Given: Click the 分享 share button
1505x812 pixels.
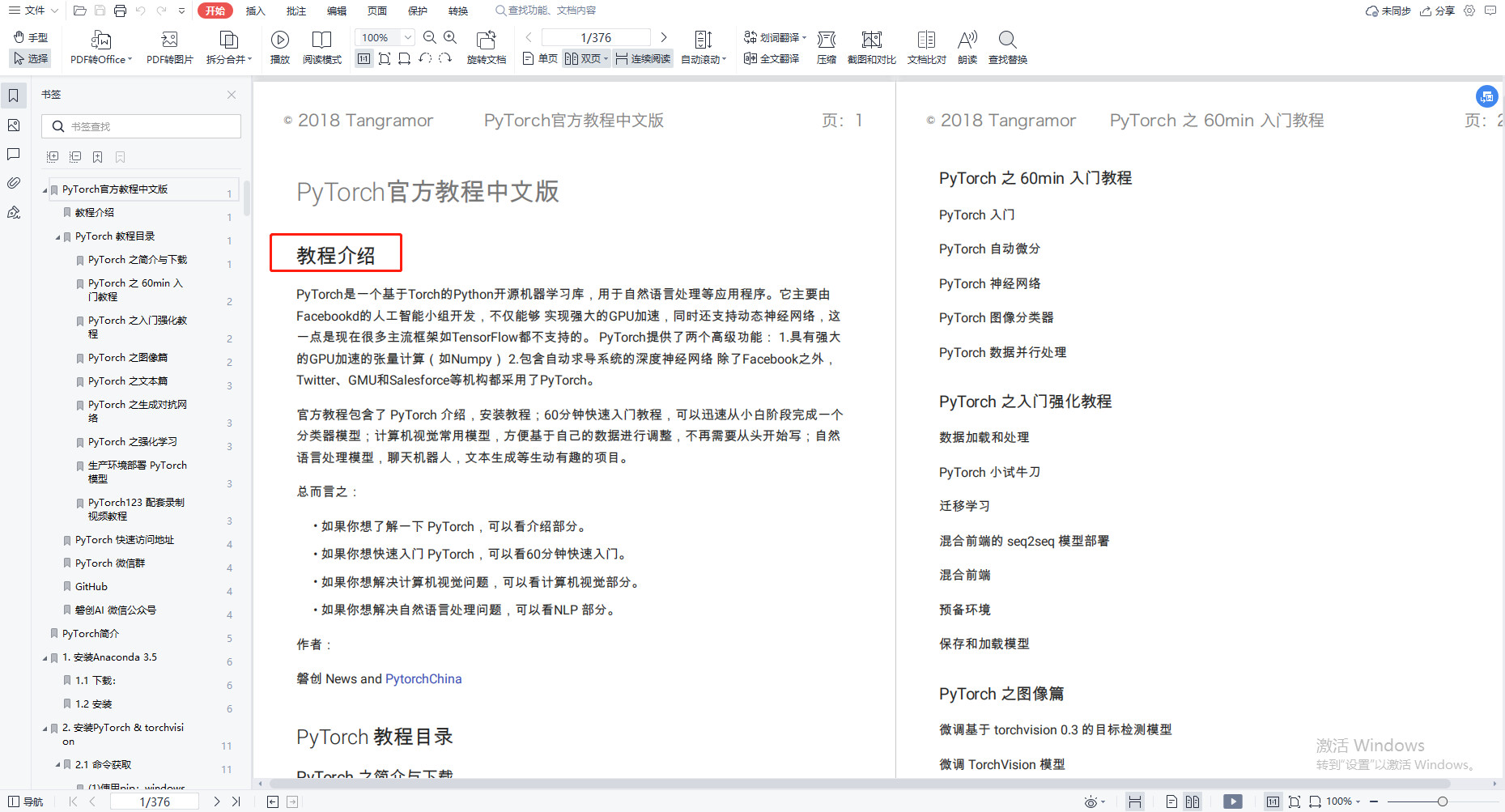Looking at the screenshot, I should click(1438, 11).
